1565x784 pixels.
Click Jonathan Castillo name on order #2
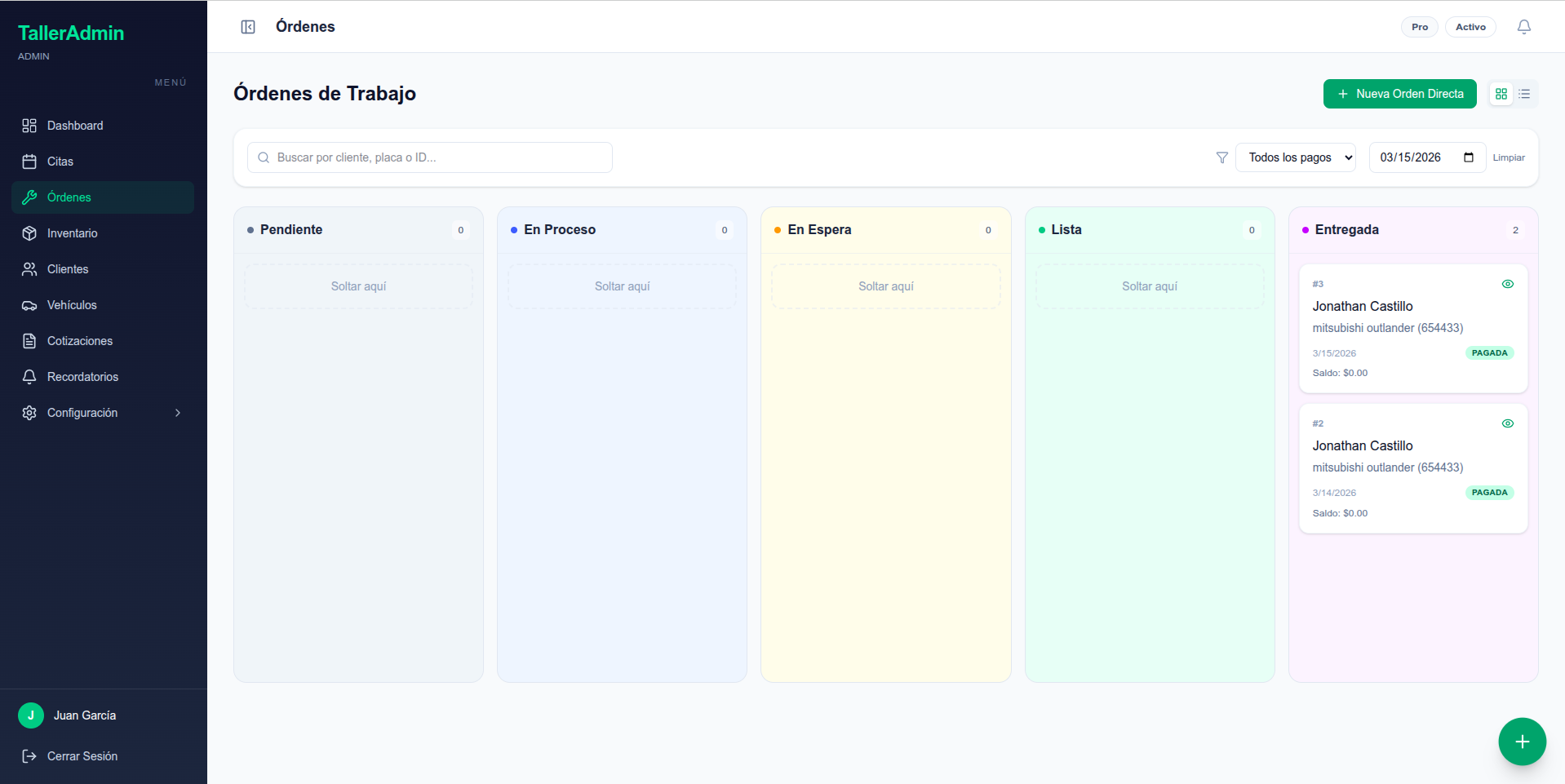pyautogui.click(x=1362, y=446)
